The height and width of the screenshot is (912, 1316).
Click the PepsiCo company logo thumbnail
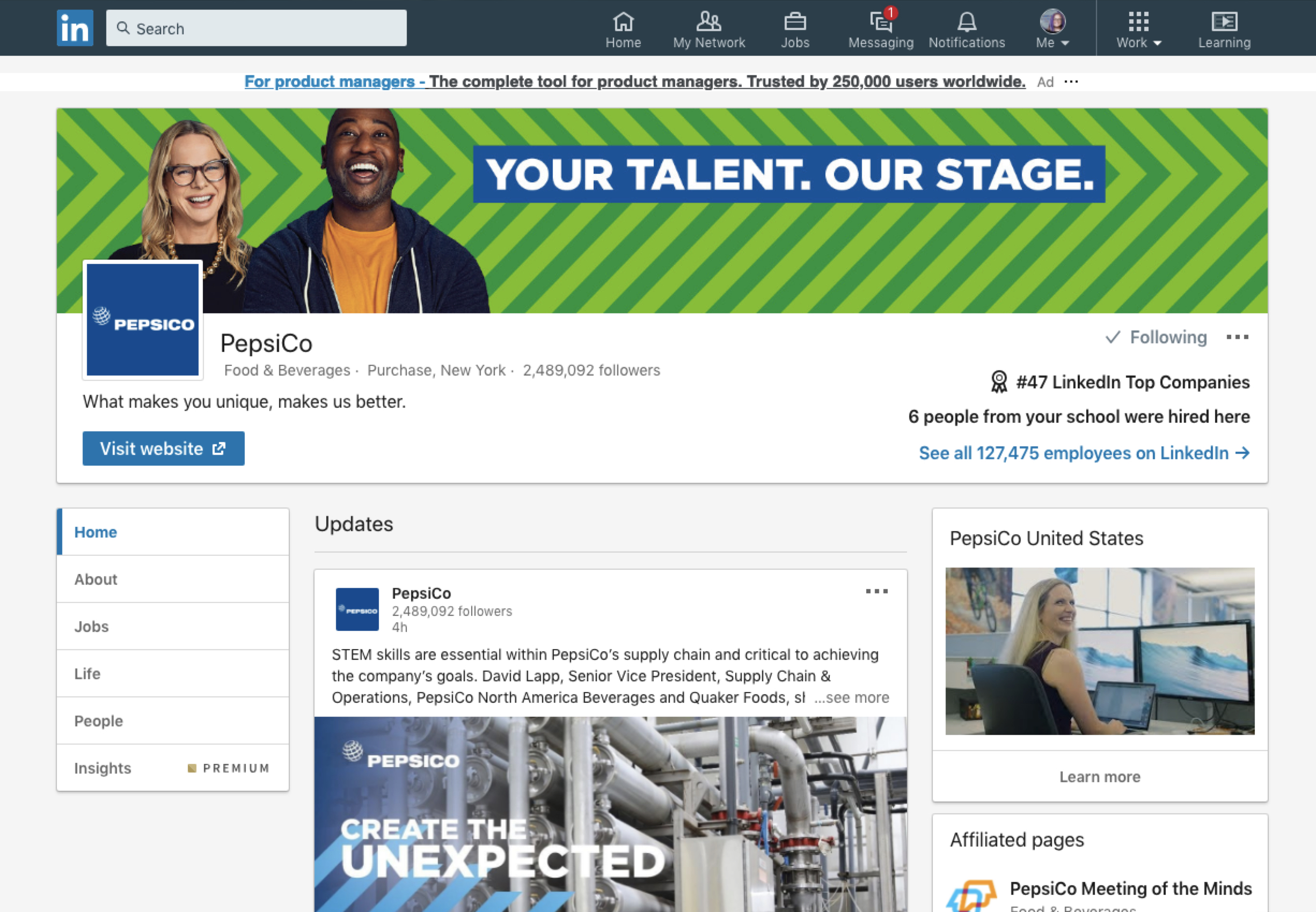[x=142, y=319]
